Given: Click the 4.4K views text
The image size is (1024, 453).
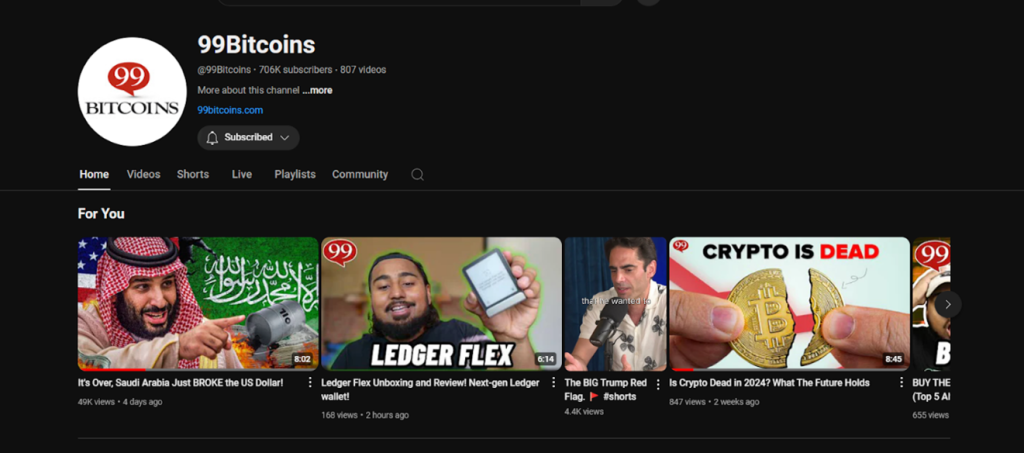Looking at the screenshot, I should pos(584,412).
